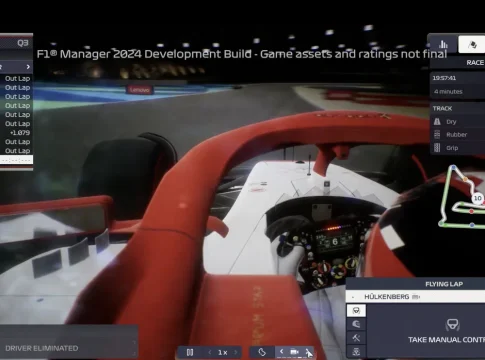Pause the session with the pause button

190,352
